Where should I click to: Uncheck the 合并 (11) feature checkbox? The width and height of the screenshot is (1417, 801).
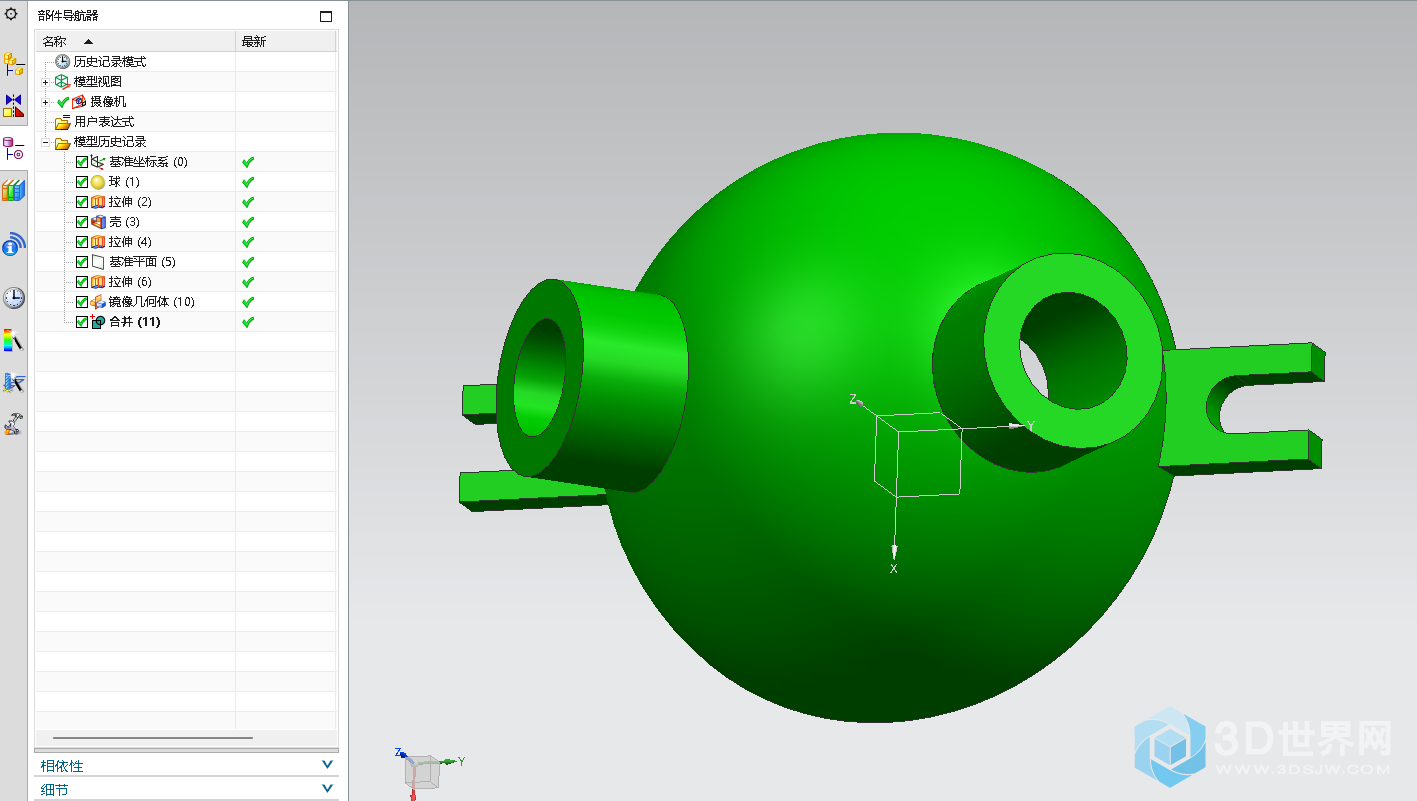(82, 322)
